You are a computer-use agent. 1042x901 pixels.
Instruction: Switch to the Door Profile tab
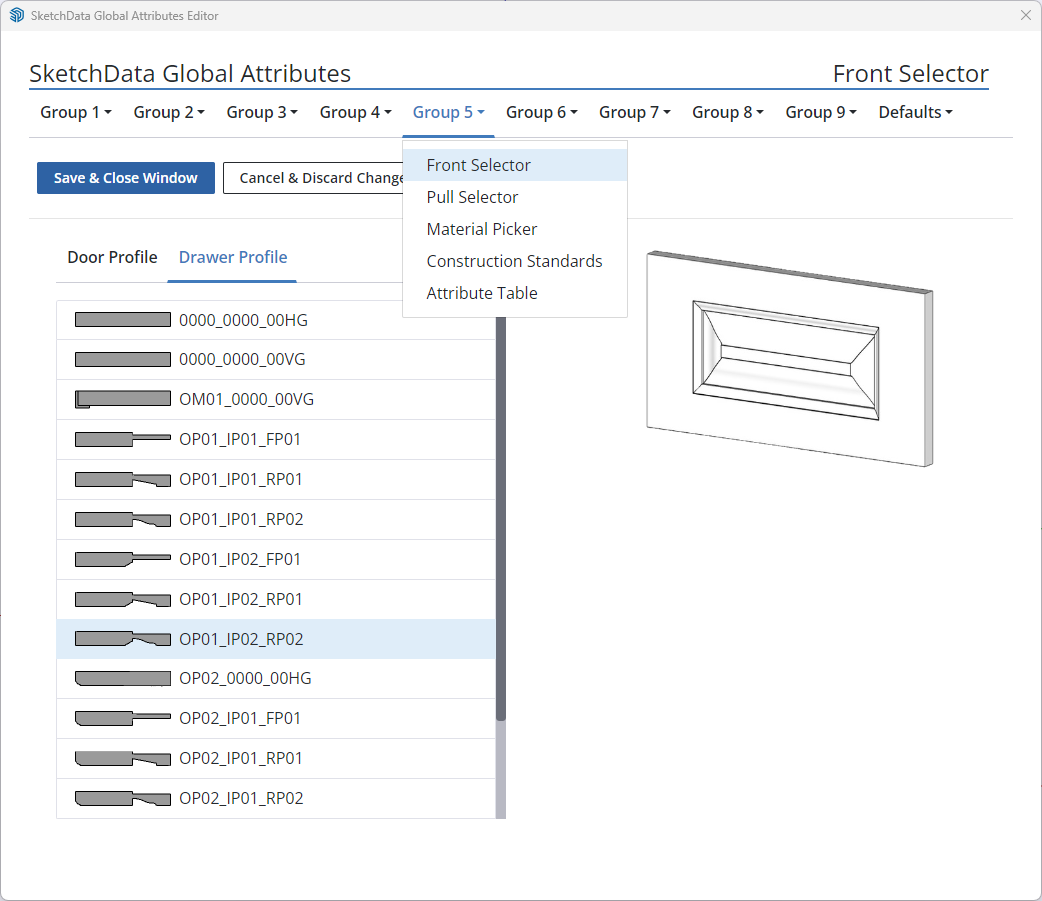click(x=112, y=257)
